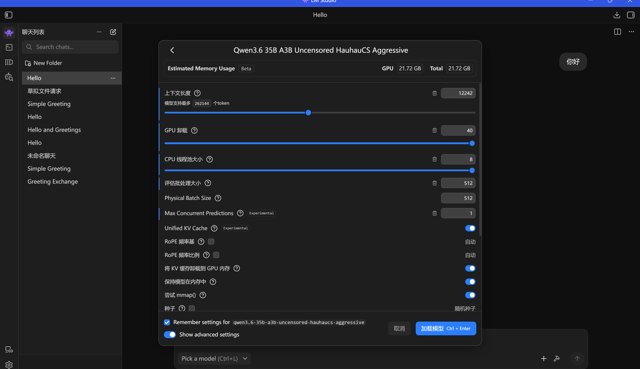Create a new chat with the compose icon
The height and width of the screenshot is (369, 640).
[113, 32]
